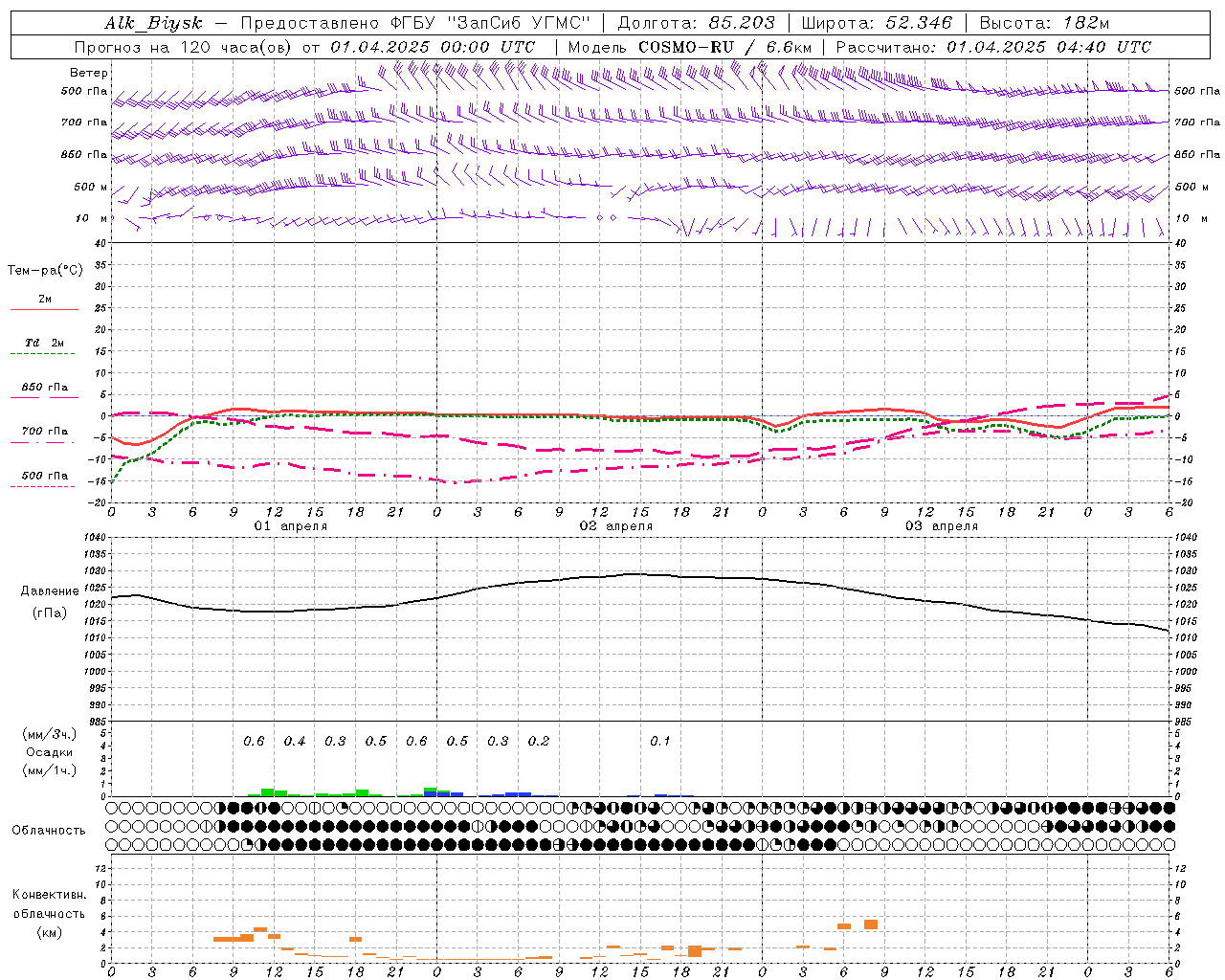Click the 850 гПа legend line in temperature legend
Viewport: 1225px width, 980px height.
[44, 397]
